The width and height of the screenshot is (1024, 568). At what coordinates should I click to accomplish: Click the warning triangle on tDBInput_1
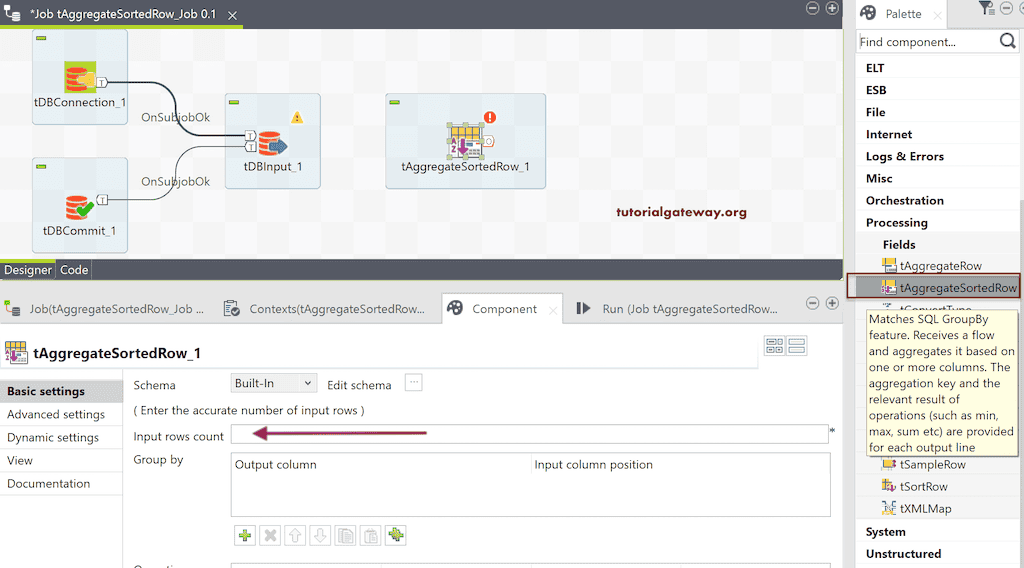pos(297,118)
